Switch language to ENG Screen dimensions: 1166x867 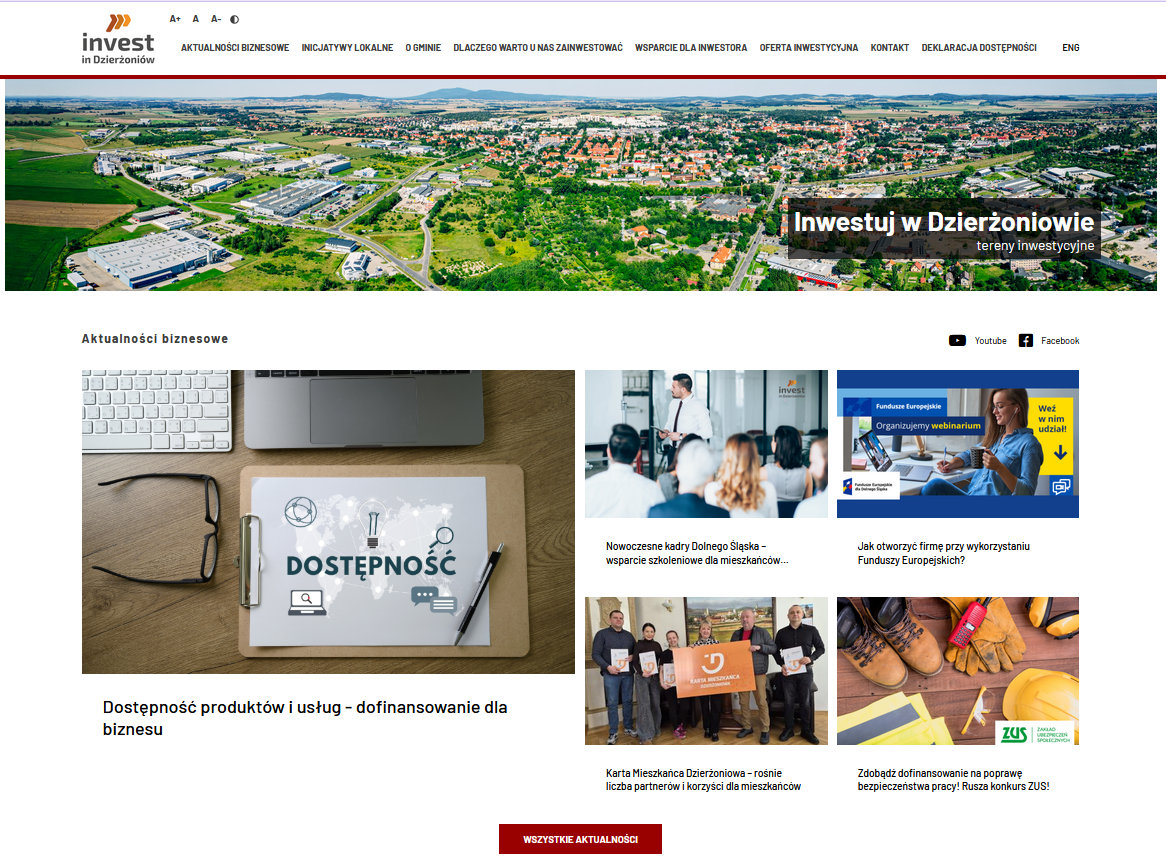point(1070,48)
